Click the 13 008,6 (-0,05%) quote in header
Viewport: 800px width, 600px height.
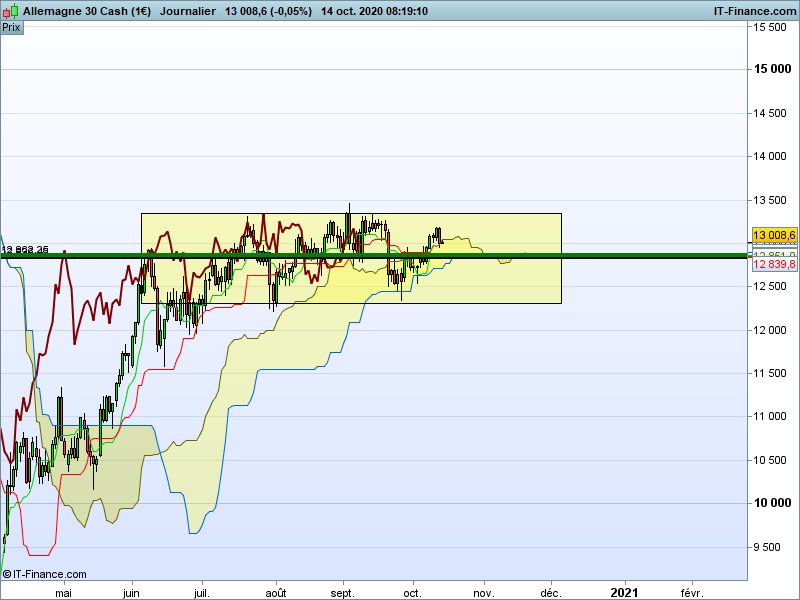coord(268,11)
